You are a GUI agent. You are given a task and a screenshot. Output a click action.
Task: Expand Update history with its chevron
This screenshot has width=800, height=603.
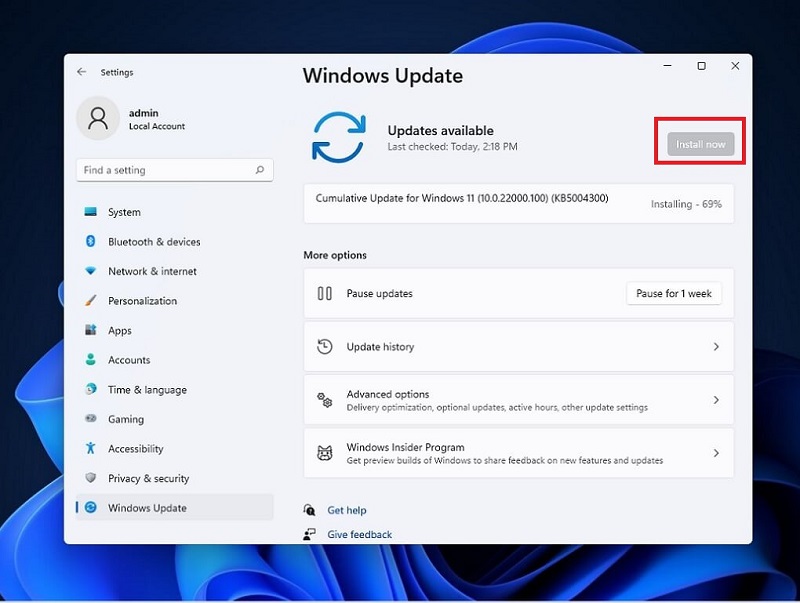716,347
